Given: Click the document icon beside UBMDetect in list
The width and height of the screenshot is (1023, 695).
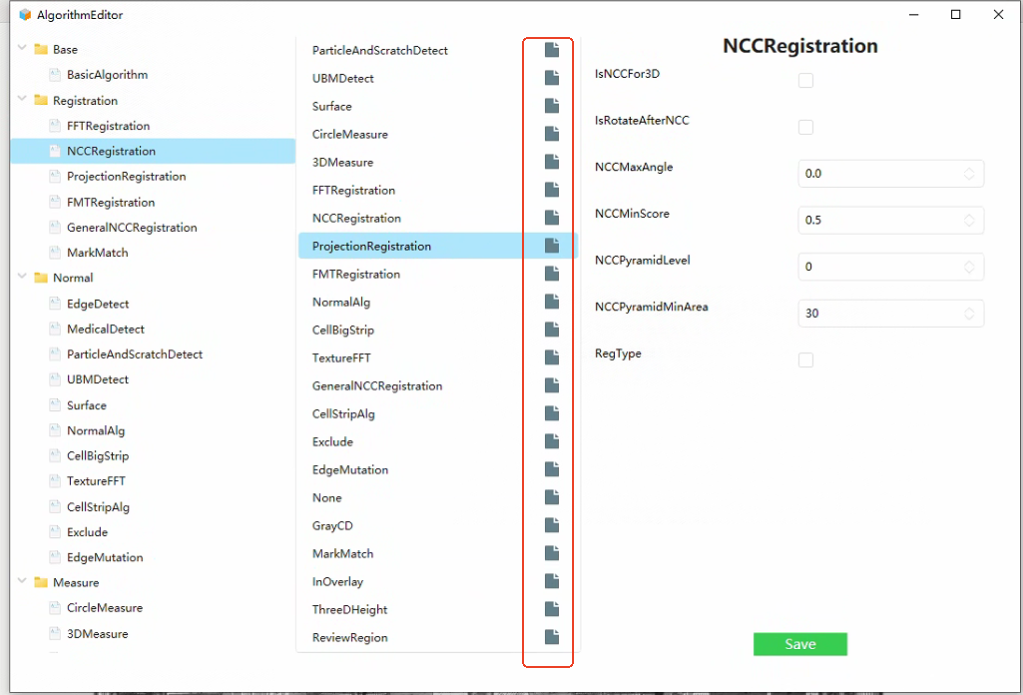Looking at the screenshot, I should coord(552,78).
